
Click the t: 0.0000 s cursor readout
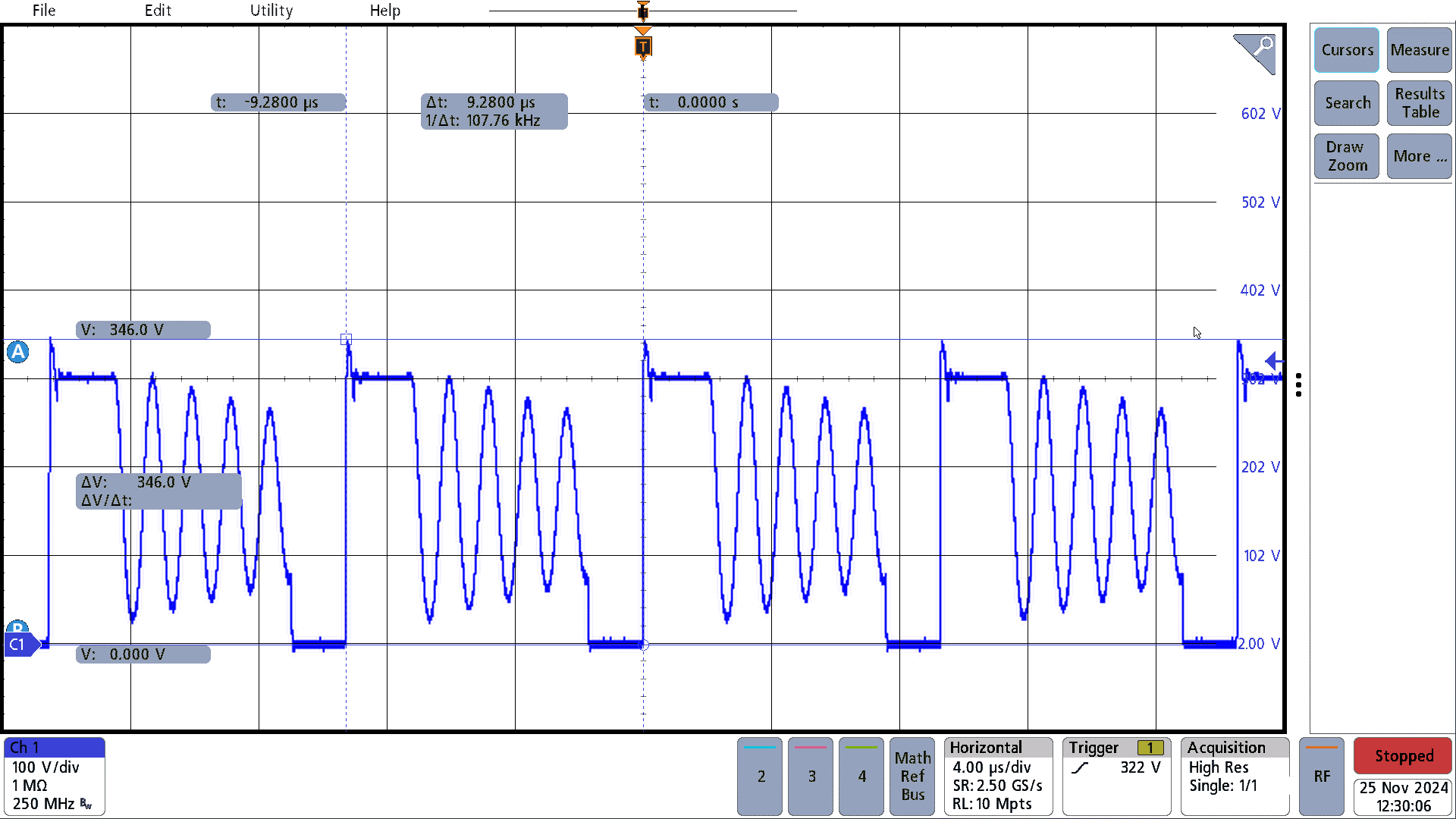711,102
